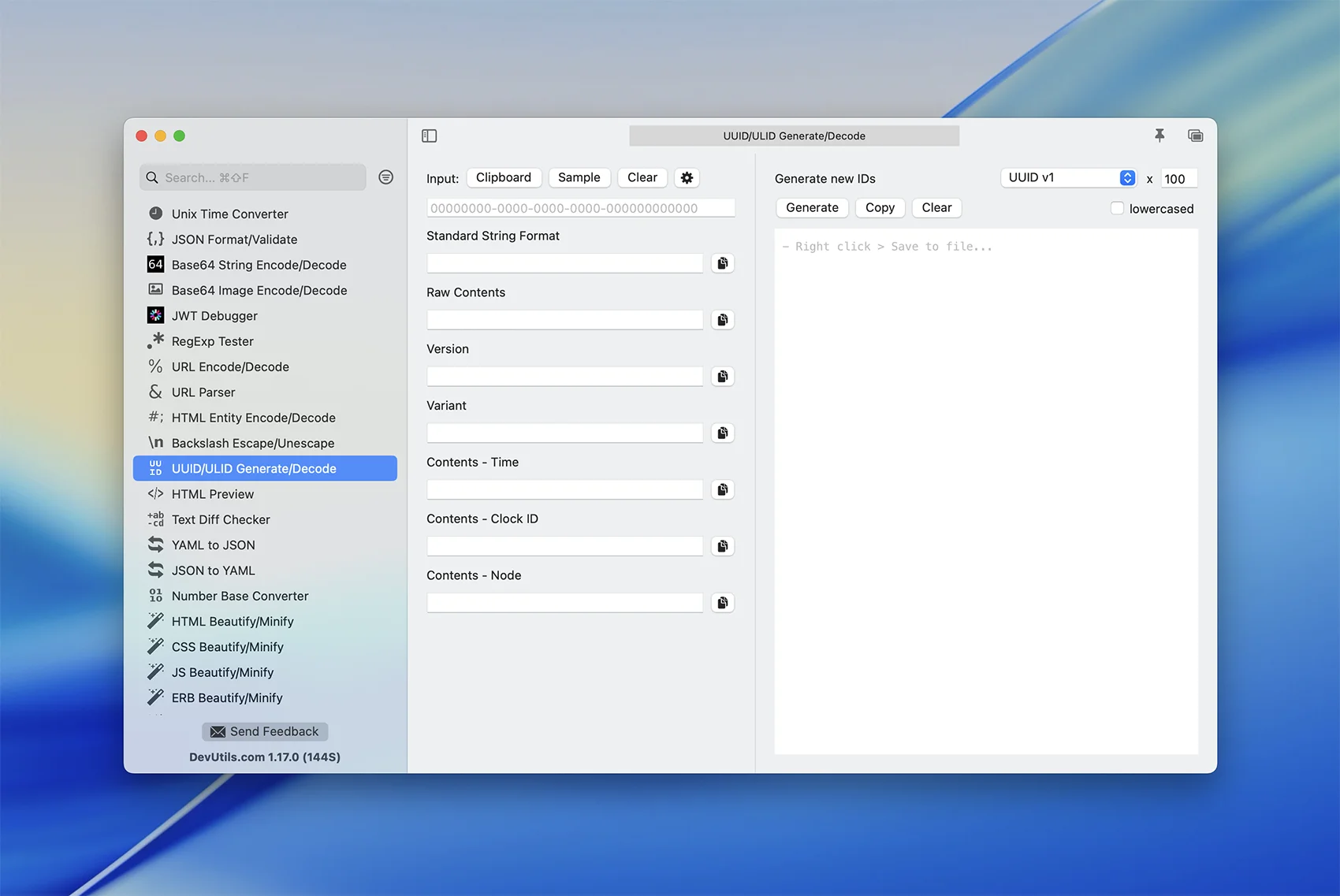The image size is (1340, 896).
Task: Click the settings gear icon beside Clear
Action: pos(687,178)
